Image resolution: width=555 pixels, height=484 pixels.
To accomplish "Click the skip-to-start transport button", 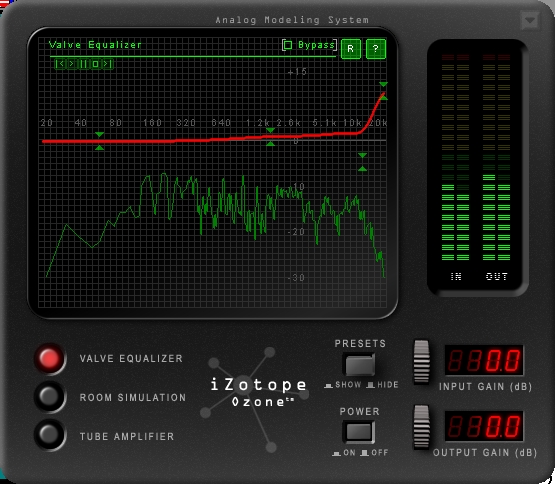I will click(61, 64).
